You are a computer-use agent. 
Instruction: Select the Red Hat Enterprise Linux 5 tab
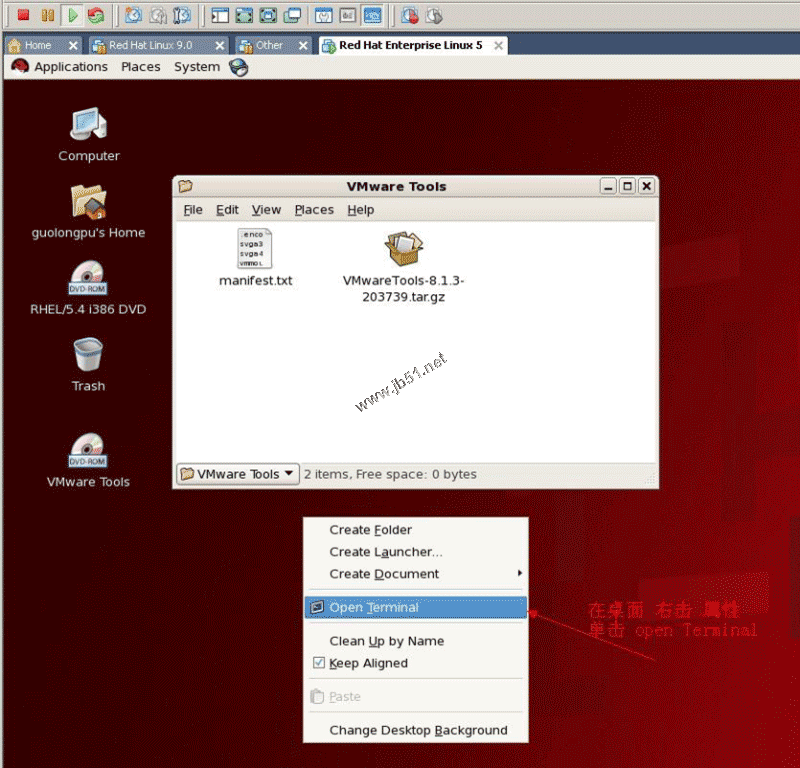[410, 45]
